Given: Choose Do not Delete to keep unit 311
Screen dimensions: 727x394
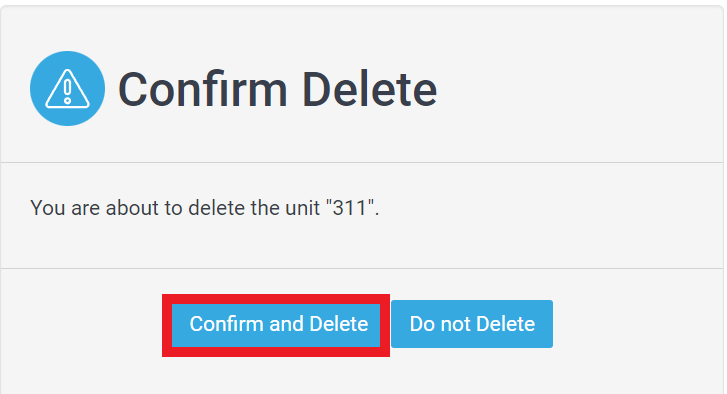Looking at the screenshot, I should [472, 324].
